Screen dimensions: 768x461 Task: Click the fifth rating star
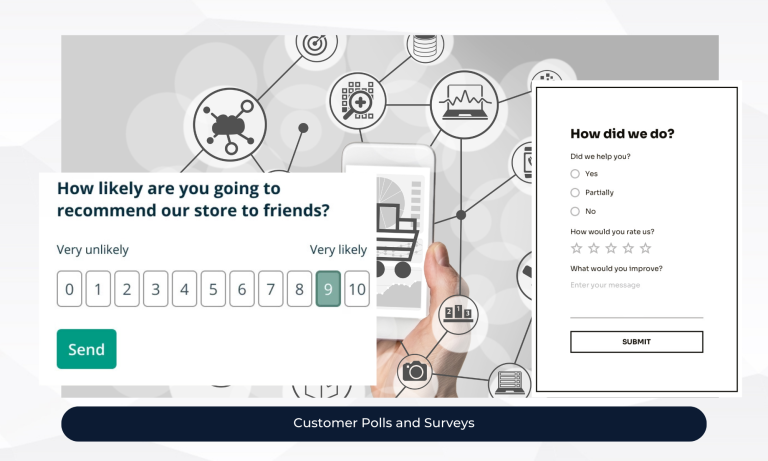[645, 248]
